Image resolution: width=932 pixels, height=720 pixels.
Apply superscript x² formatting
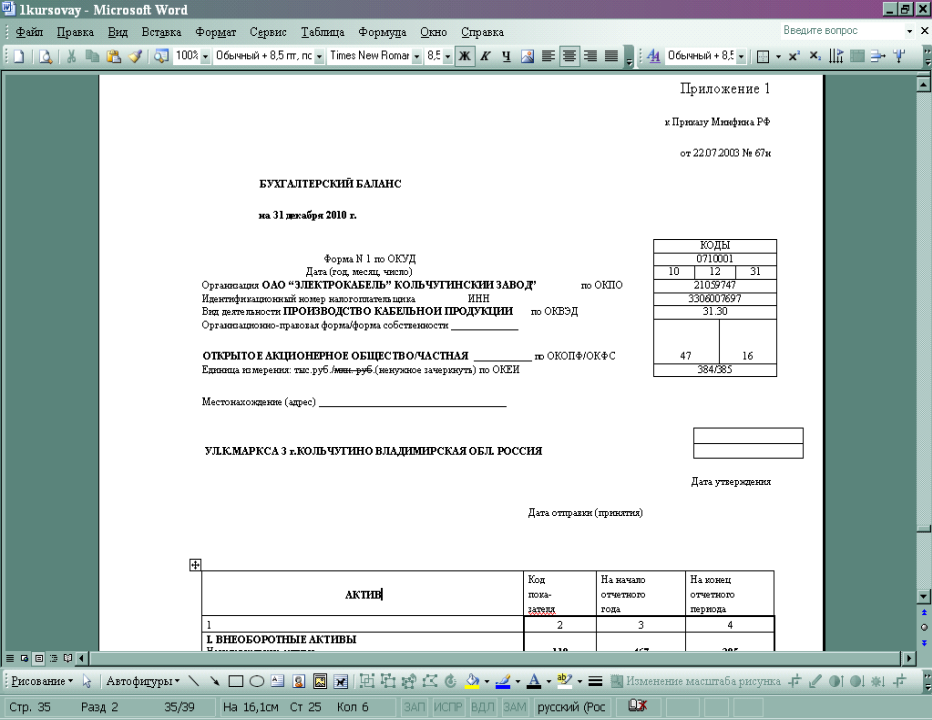tap(795, 56)
